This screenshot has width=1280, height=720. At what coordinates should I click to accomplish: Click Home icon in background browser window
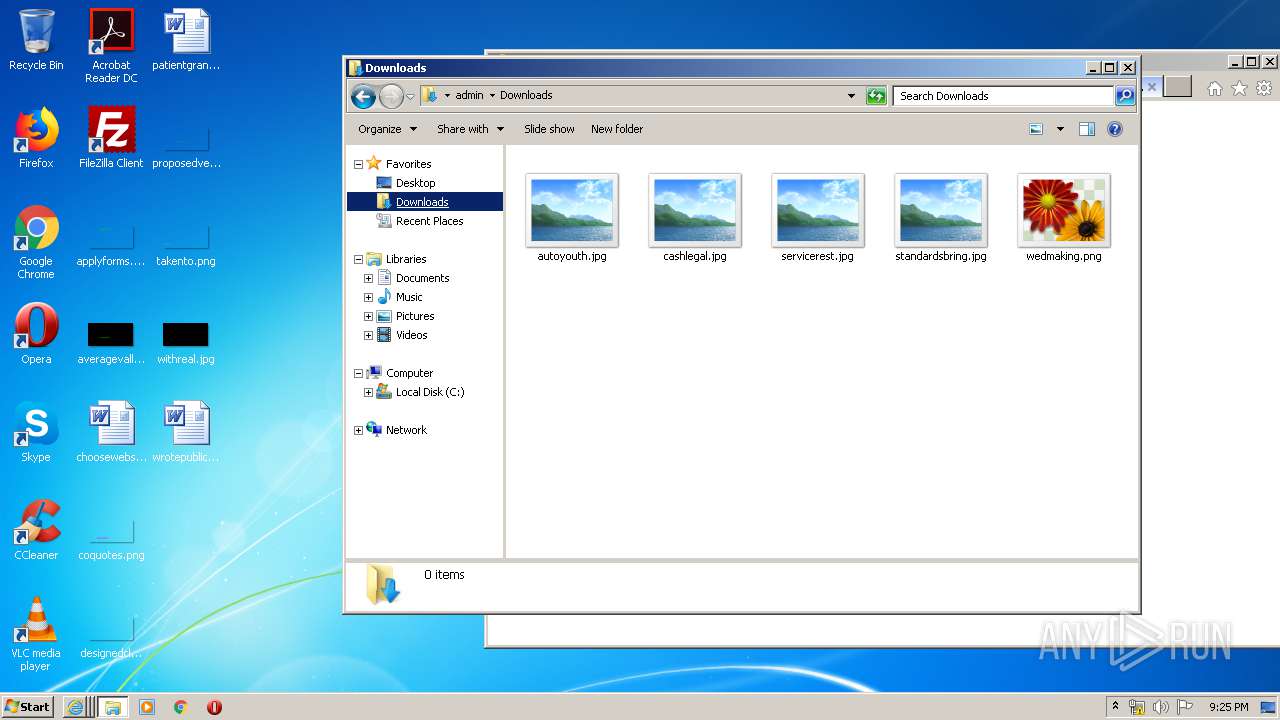click(x=1214, y=88)
